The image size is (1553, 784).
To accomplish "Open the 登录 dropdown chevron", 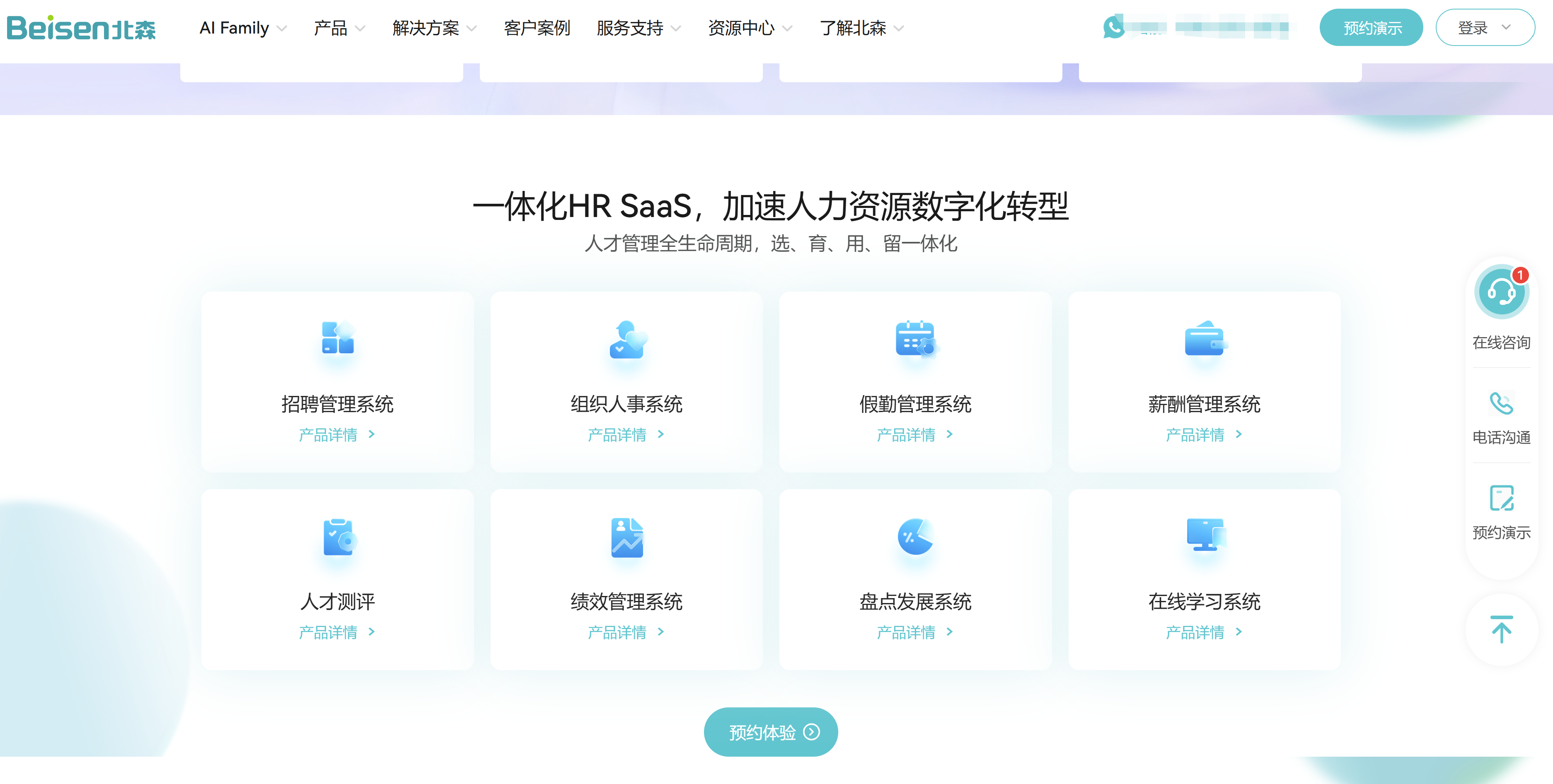I will pyautogui.click(x=1505, y=28).
